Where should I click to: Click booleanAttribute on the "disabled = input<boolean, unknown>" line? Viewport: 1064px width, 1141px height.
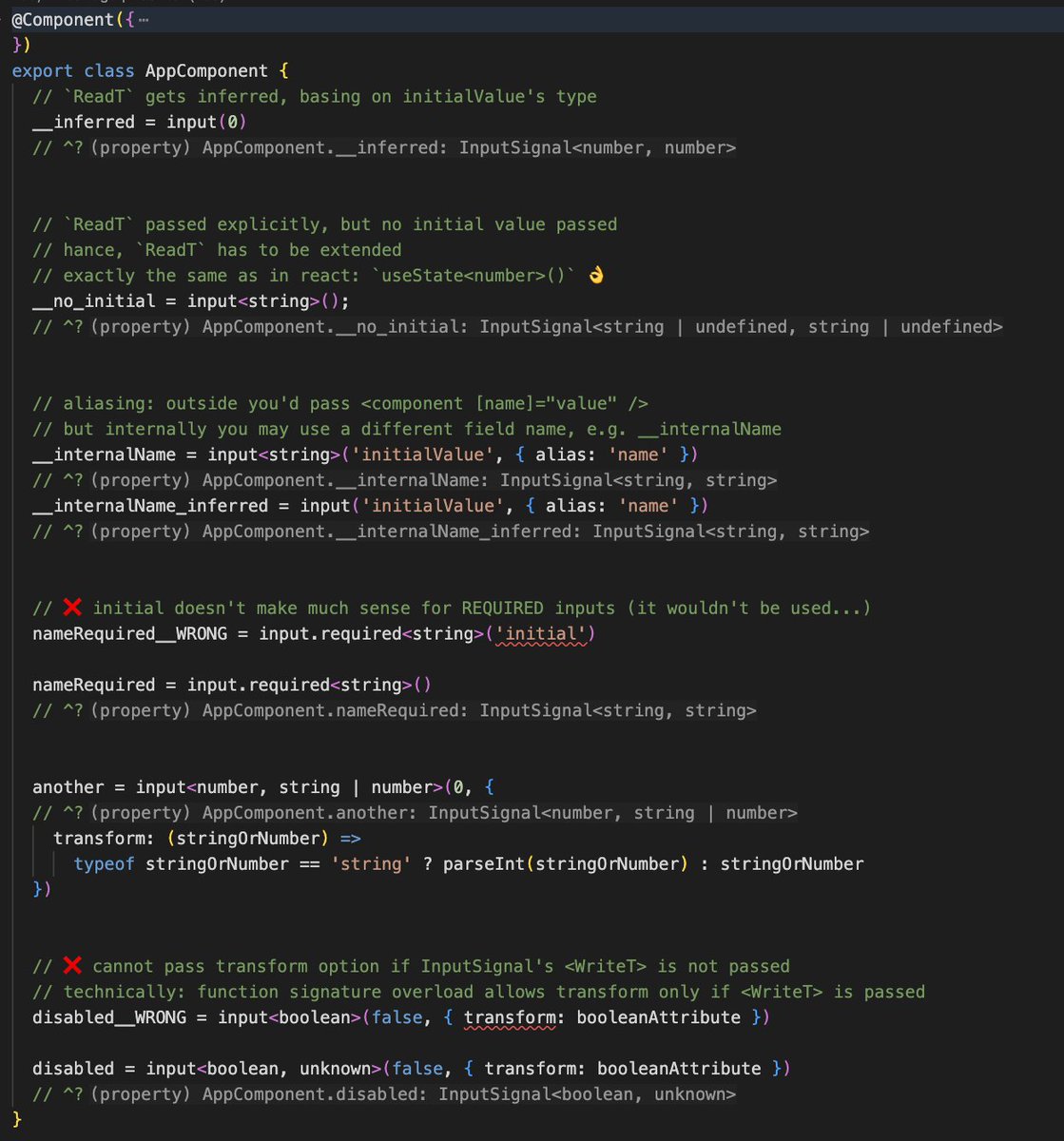coord(679,1069)
